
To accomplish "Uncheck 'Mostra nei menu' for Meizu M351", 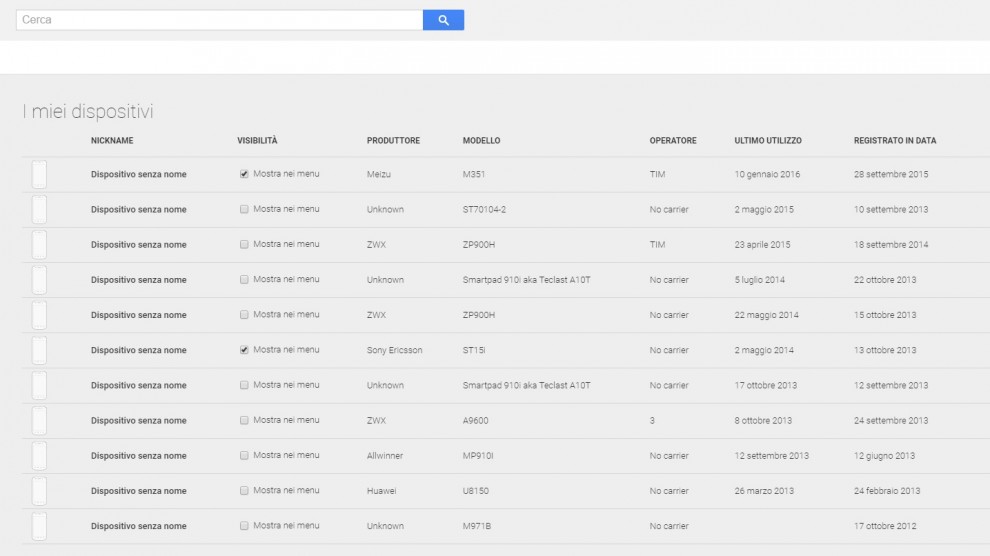I will [x=244, y=174].
